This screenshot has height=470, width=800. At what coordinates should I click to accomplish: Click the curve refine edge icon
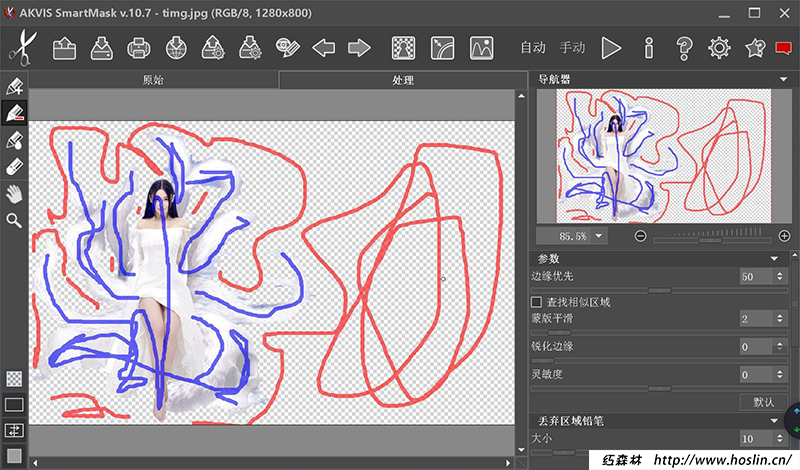(x=442, y=48)
